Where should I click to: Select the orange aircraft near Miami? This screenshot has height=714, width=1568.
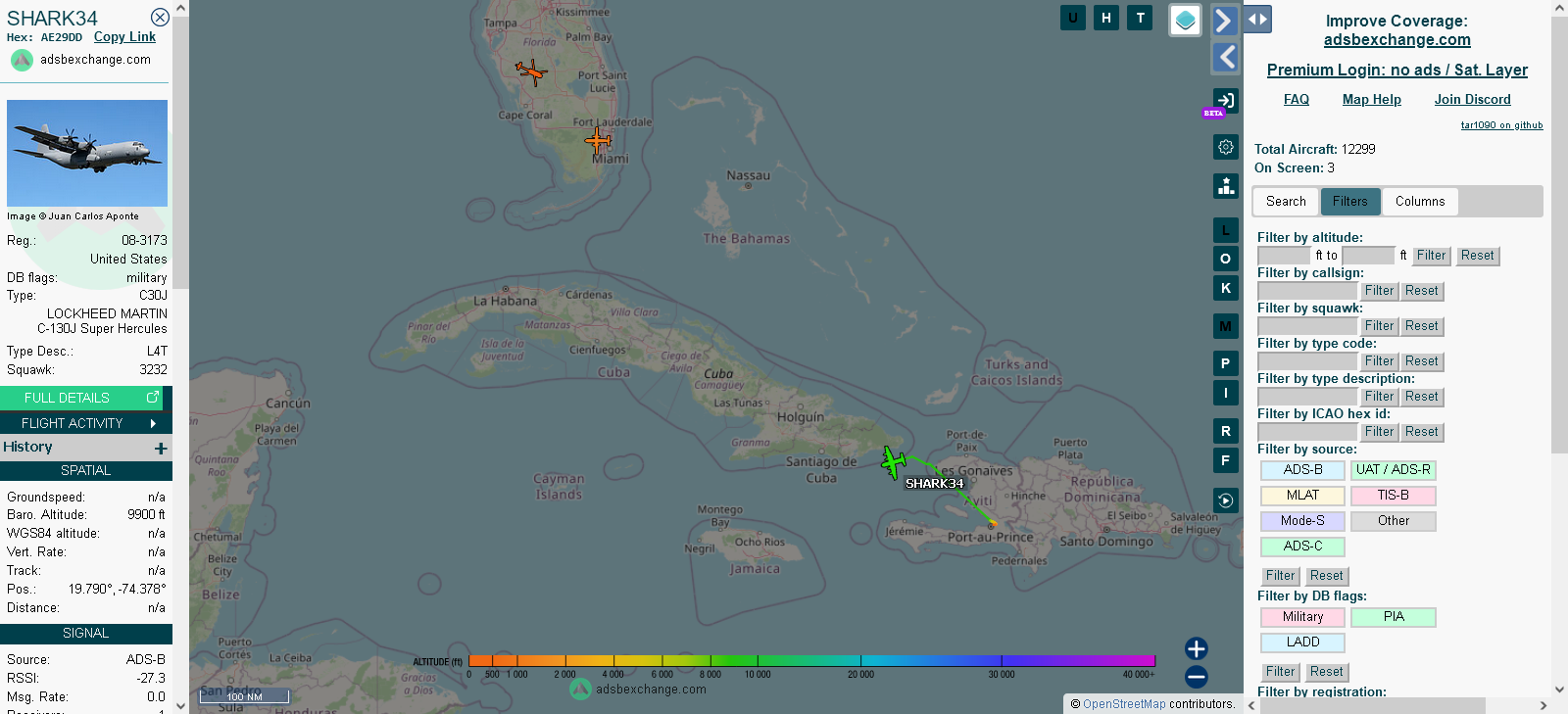coord(598,141)
